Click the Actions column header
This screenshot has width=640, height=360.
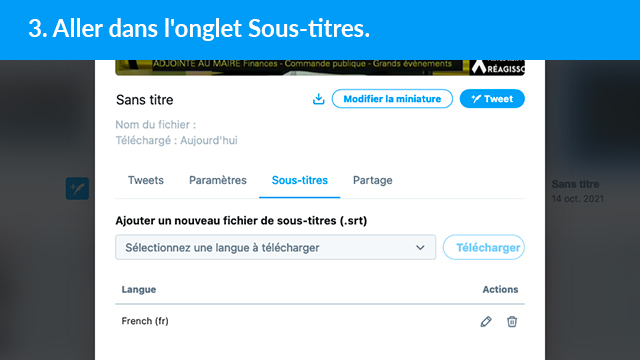click(x=500, y=289)
